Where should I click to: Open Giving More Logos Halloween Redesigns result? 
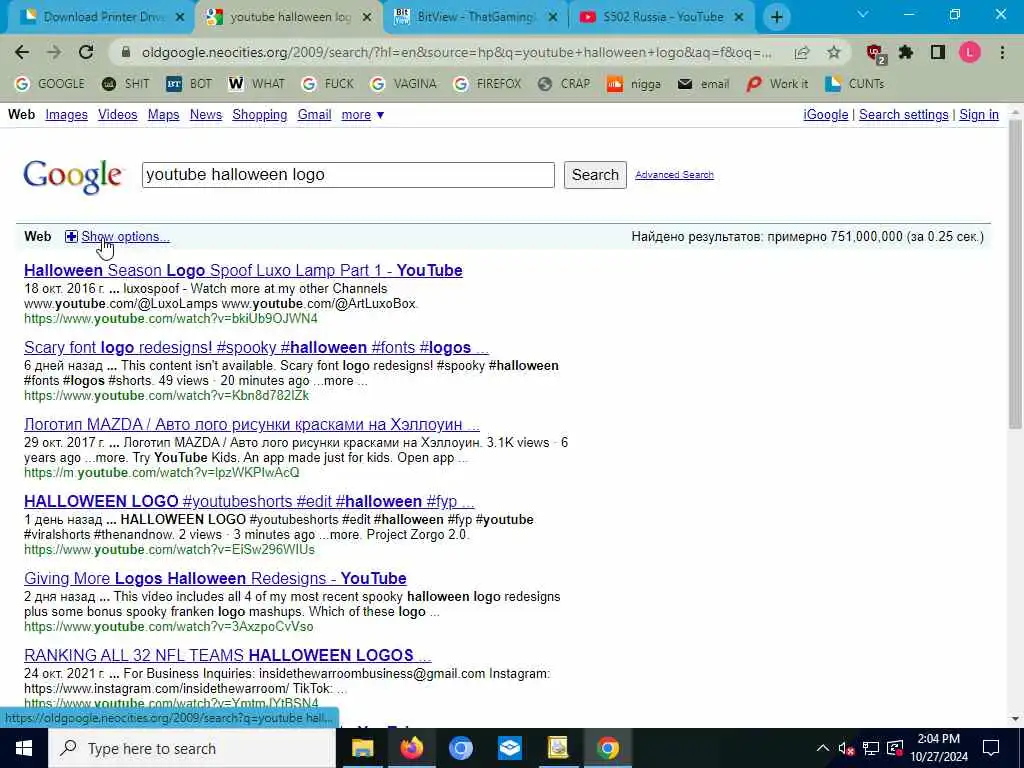215,579
